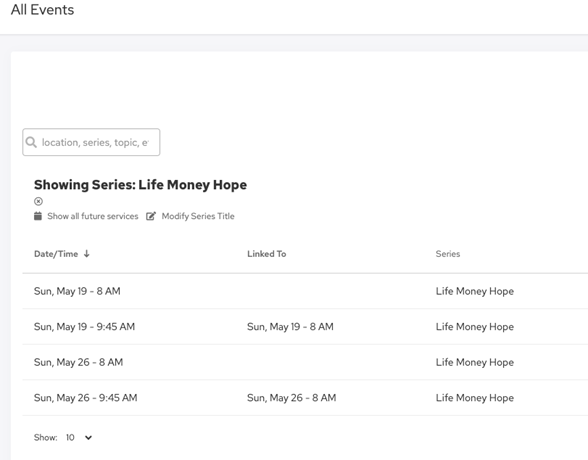This screenshot has height=460, width=588.
Task: Open the Sun, May 26 - 8 AM event in the Date/Time column
Action: (78, 362)
